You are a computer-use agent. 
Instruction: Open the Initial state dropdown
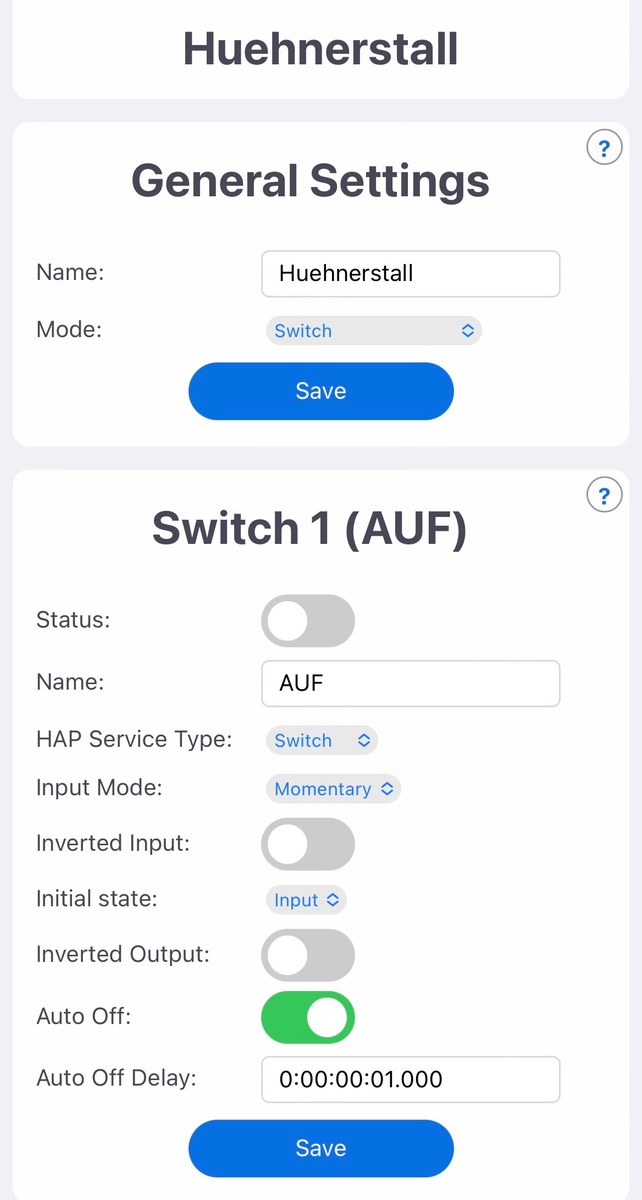coord(306,900)
